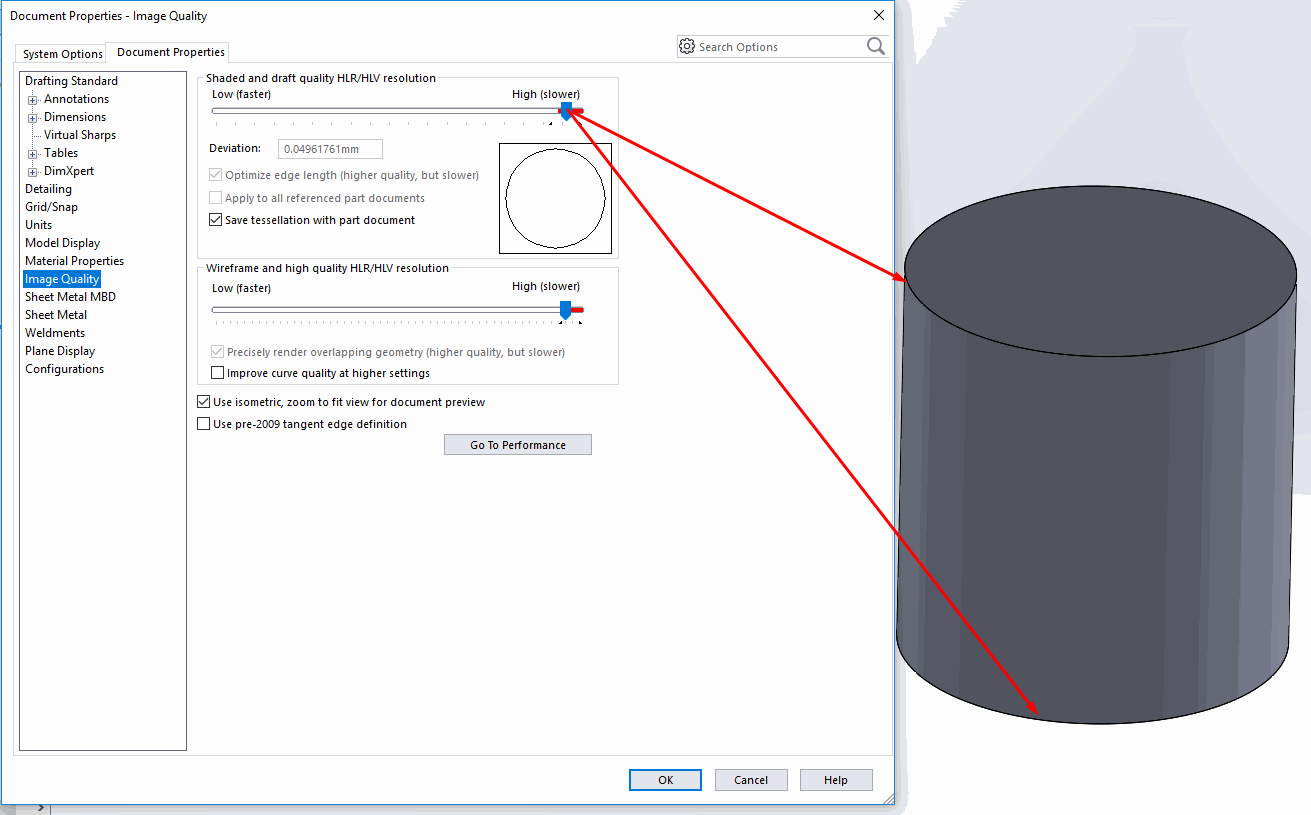1311x815 pixels.
Task: Click the shaded quality resolution slider handle
Action: tap(566, 111)
